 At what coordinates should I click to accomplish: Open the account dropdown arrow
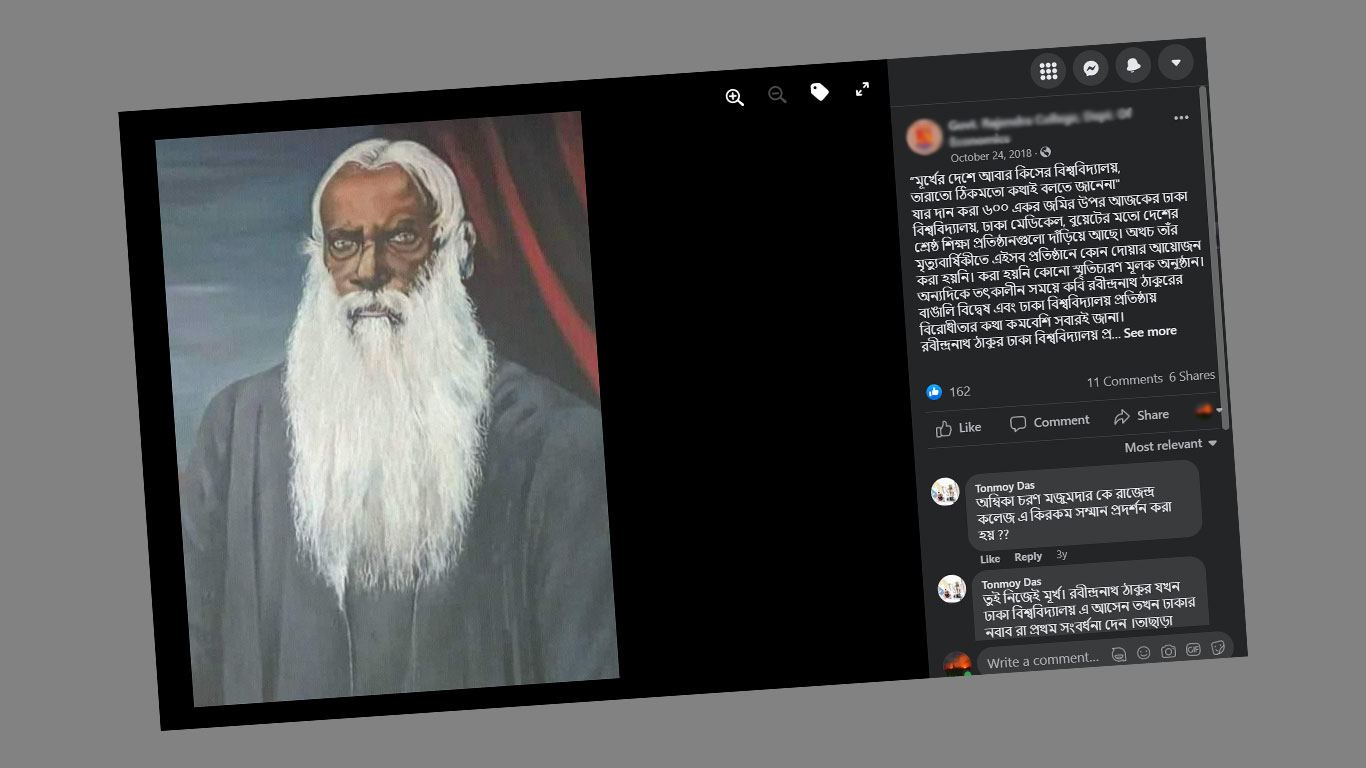[1176, 62]
